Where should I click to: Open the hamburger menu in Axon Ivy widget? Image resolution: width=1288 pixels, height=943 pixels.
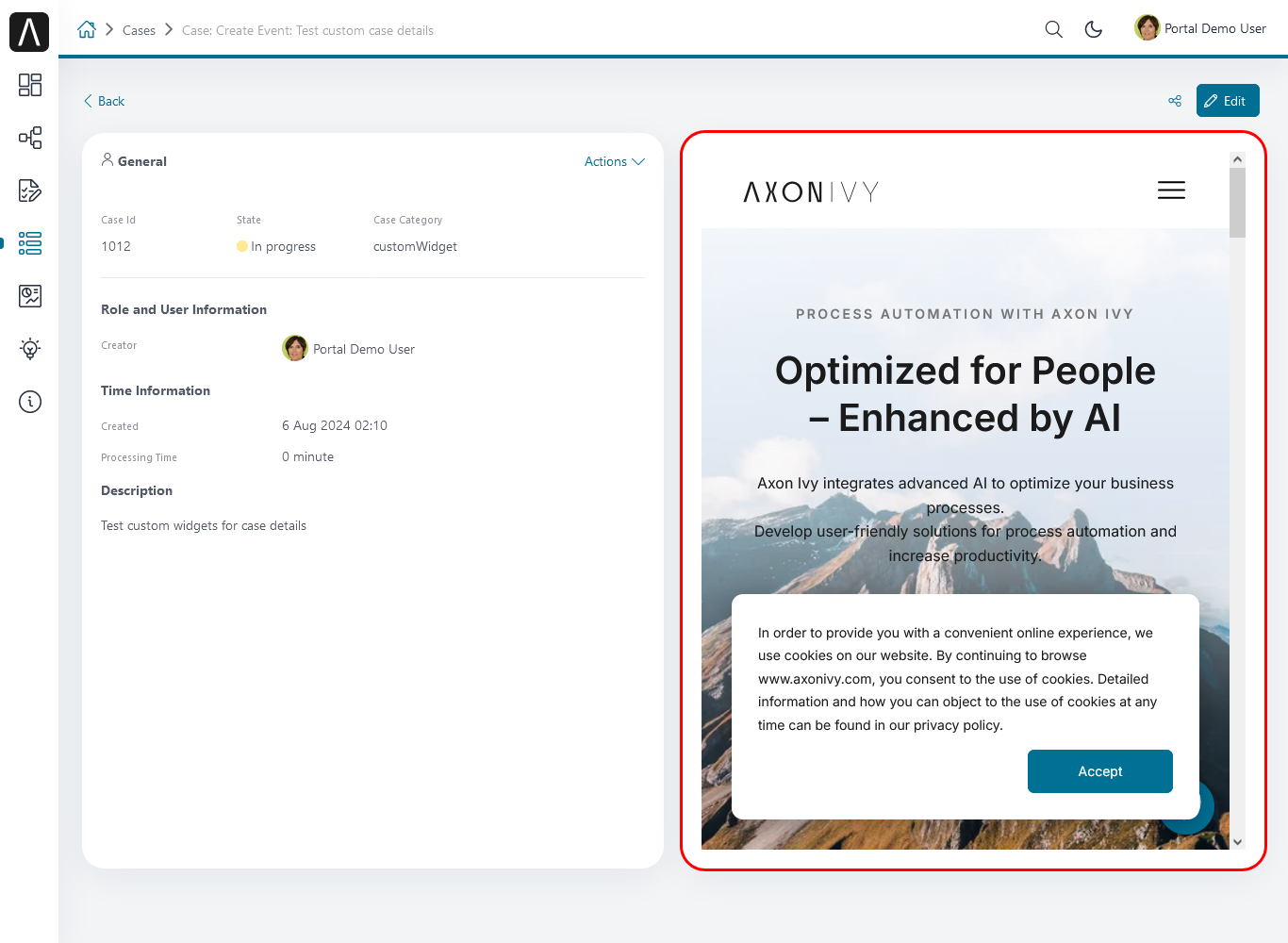point(1171,190)
